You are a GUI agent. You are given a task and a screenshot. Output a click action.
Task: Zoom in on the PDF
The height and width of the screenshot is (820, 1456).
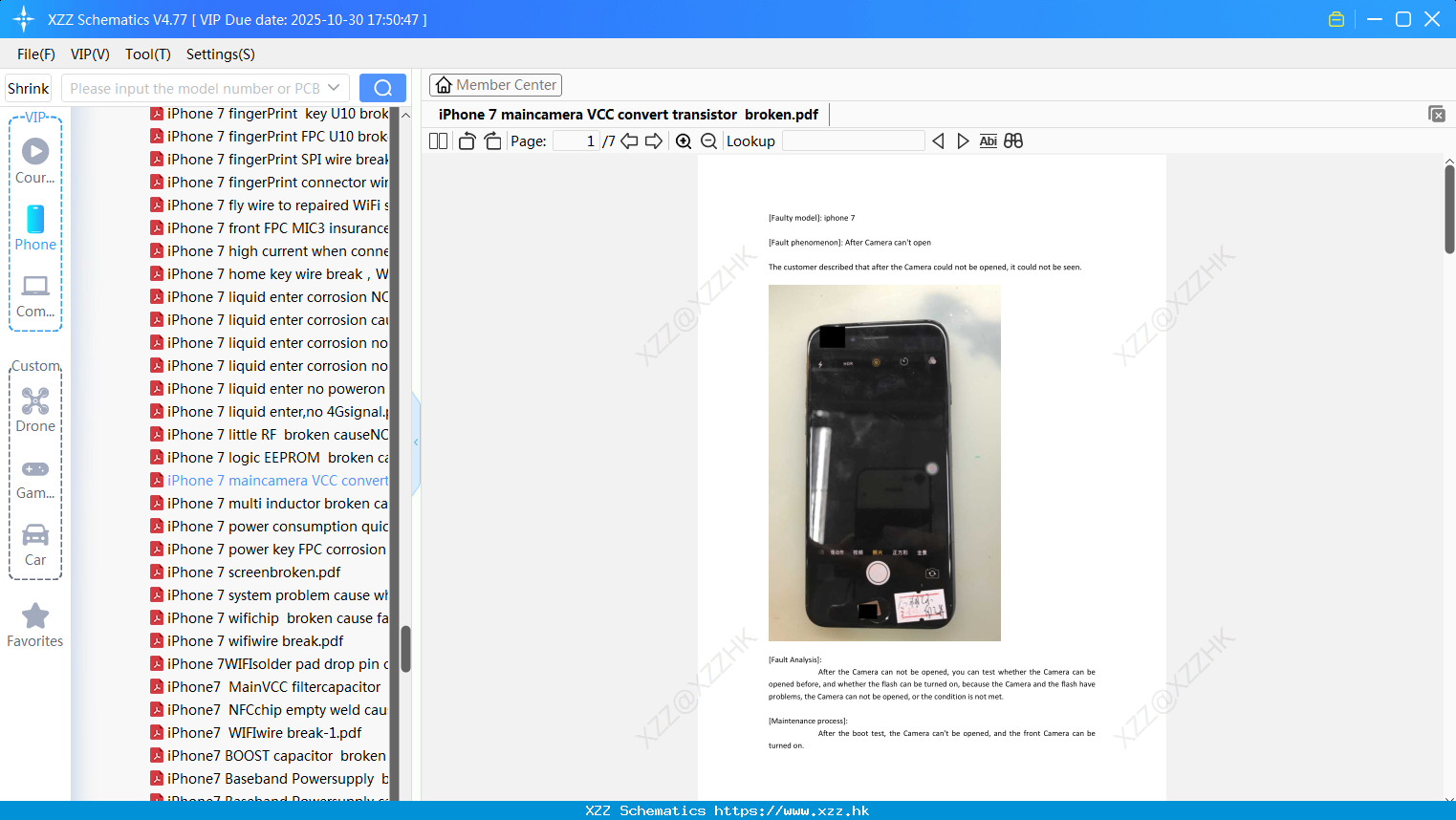[x=684, y=141]
